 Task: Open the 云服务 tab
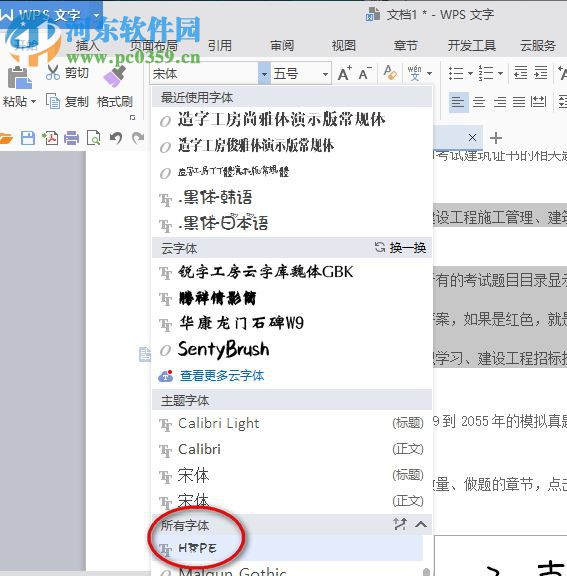pyautogui.click(x=538, y=46)
